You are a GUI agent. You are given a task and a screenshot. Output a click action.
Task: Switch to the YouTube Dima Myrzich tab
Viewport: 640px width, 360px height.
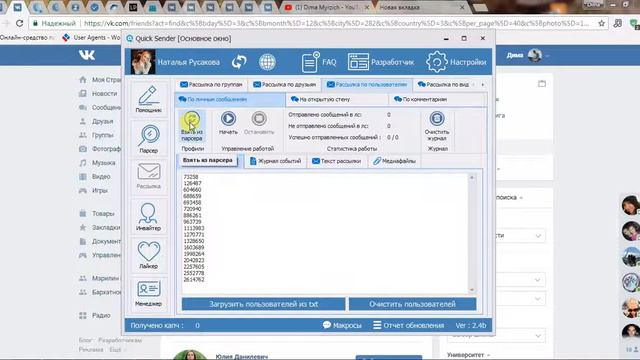tap(327, 7)
